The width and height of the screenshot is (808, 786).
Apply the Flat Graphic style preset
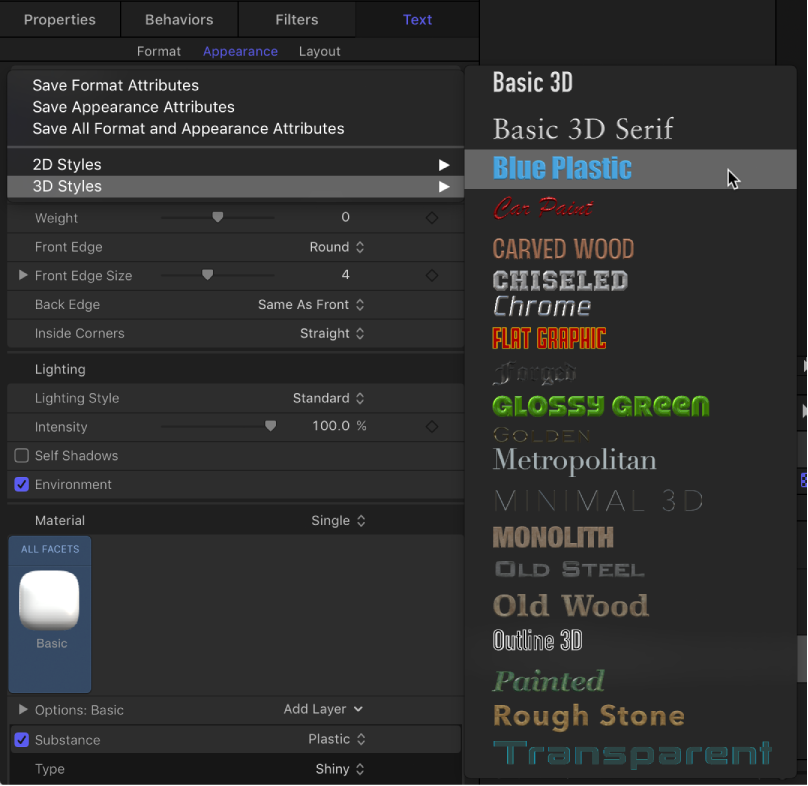(548, 339)
